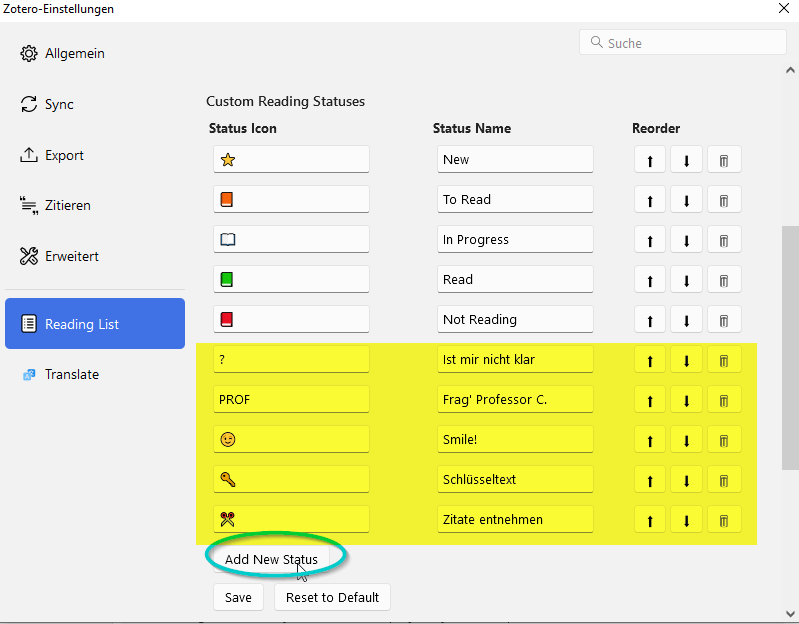The width and height of the screenshot is (799, 624).
Task: Move the Read status up
Action: [650, 280]
